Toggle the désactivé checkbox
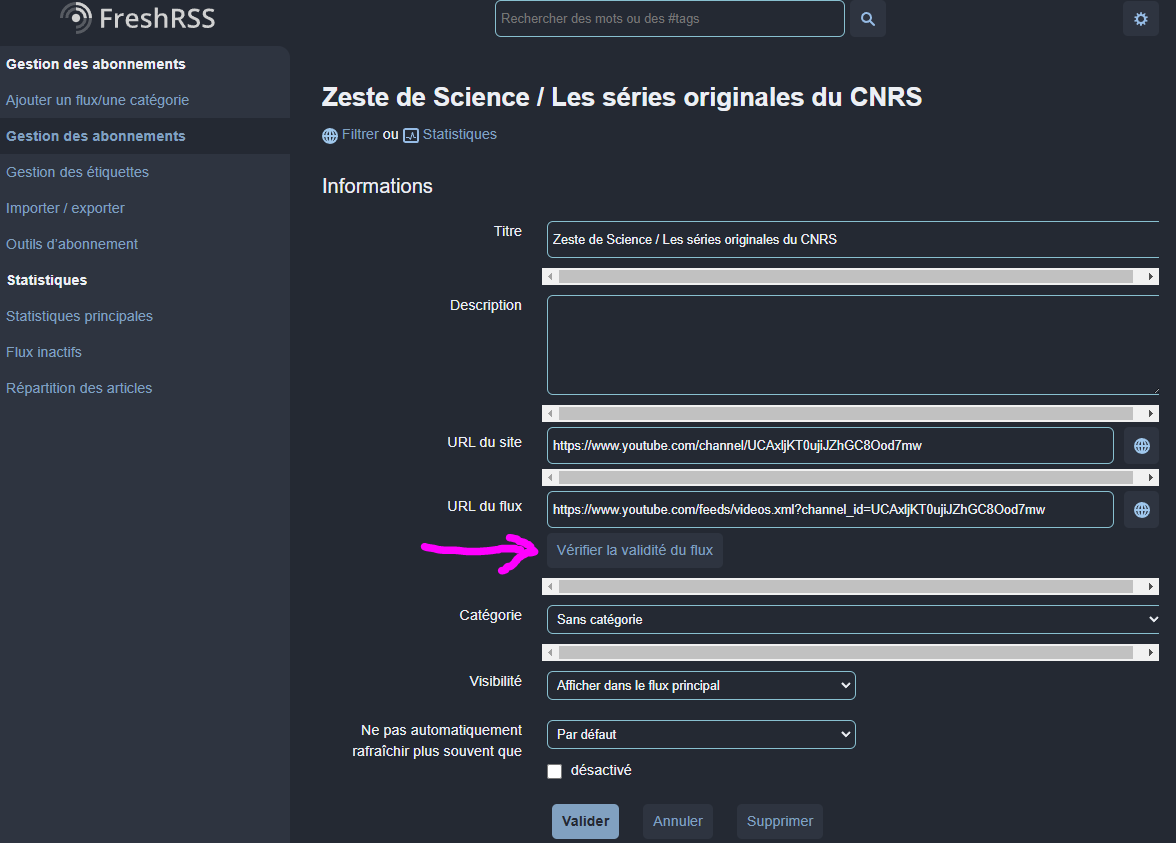This screenshot has height=843, width=1176. pyautogui.click(x=555, y=771)
